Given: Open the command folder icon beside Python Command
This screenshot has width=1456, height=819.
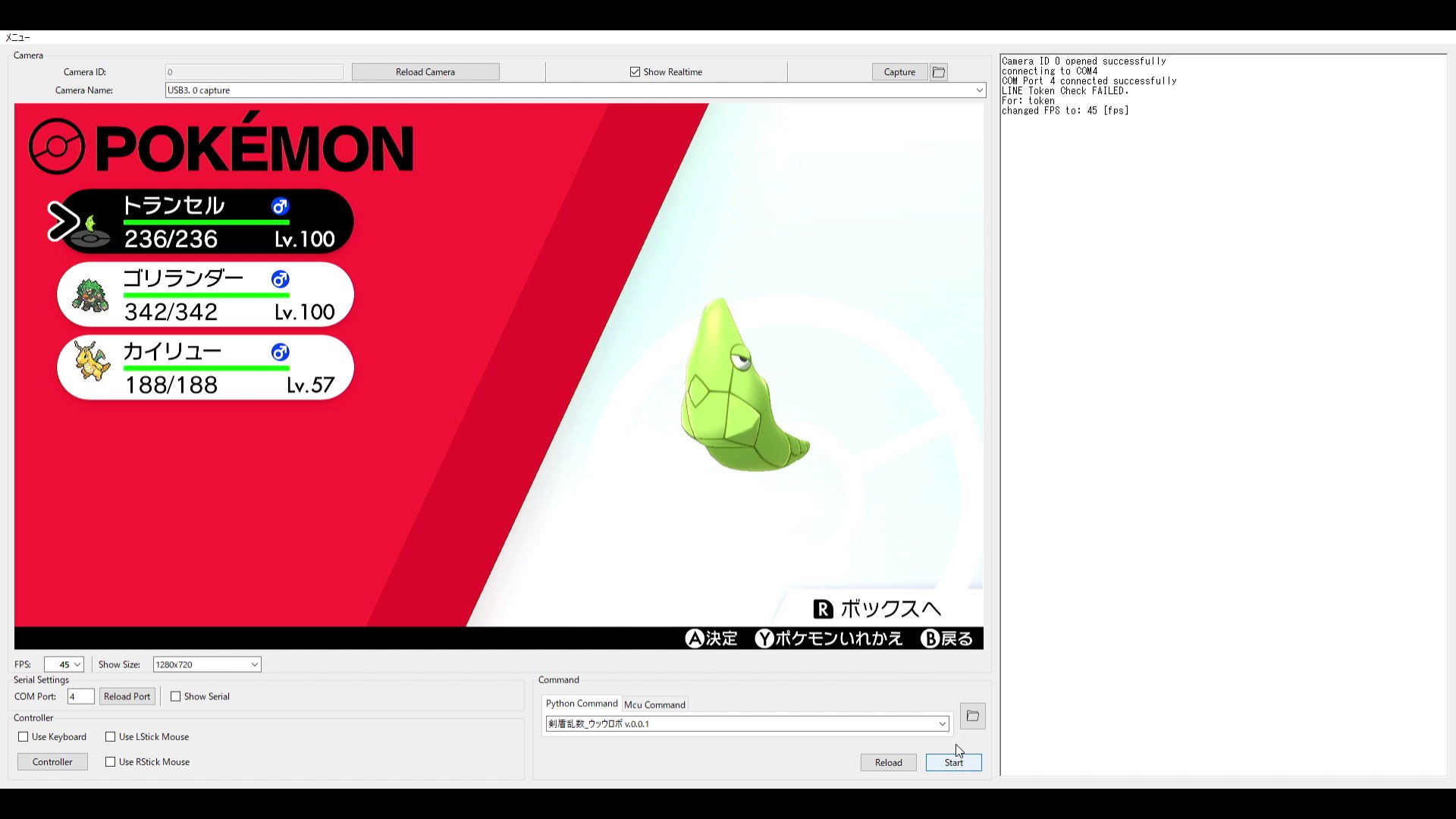Looking at the screenshot, I should click(973, 716).
